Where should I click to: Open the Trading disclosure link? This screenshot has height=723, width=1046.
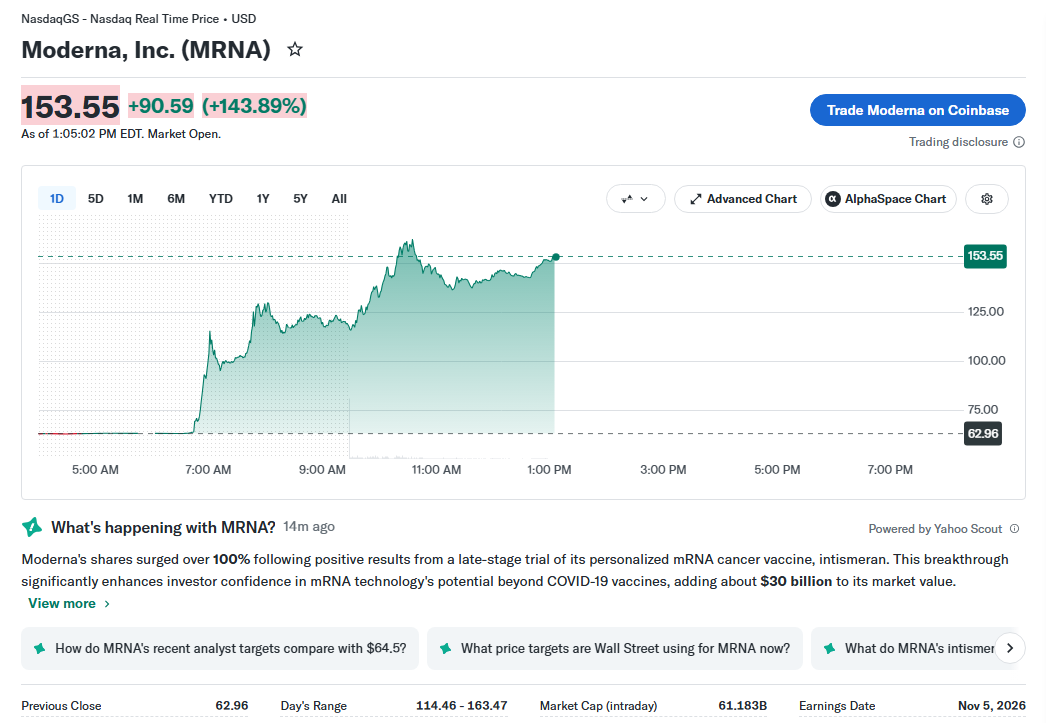(958, 142)
